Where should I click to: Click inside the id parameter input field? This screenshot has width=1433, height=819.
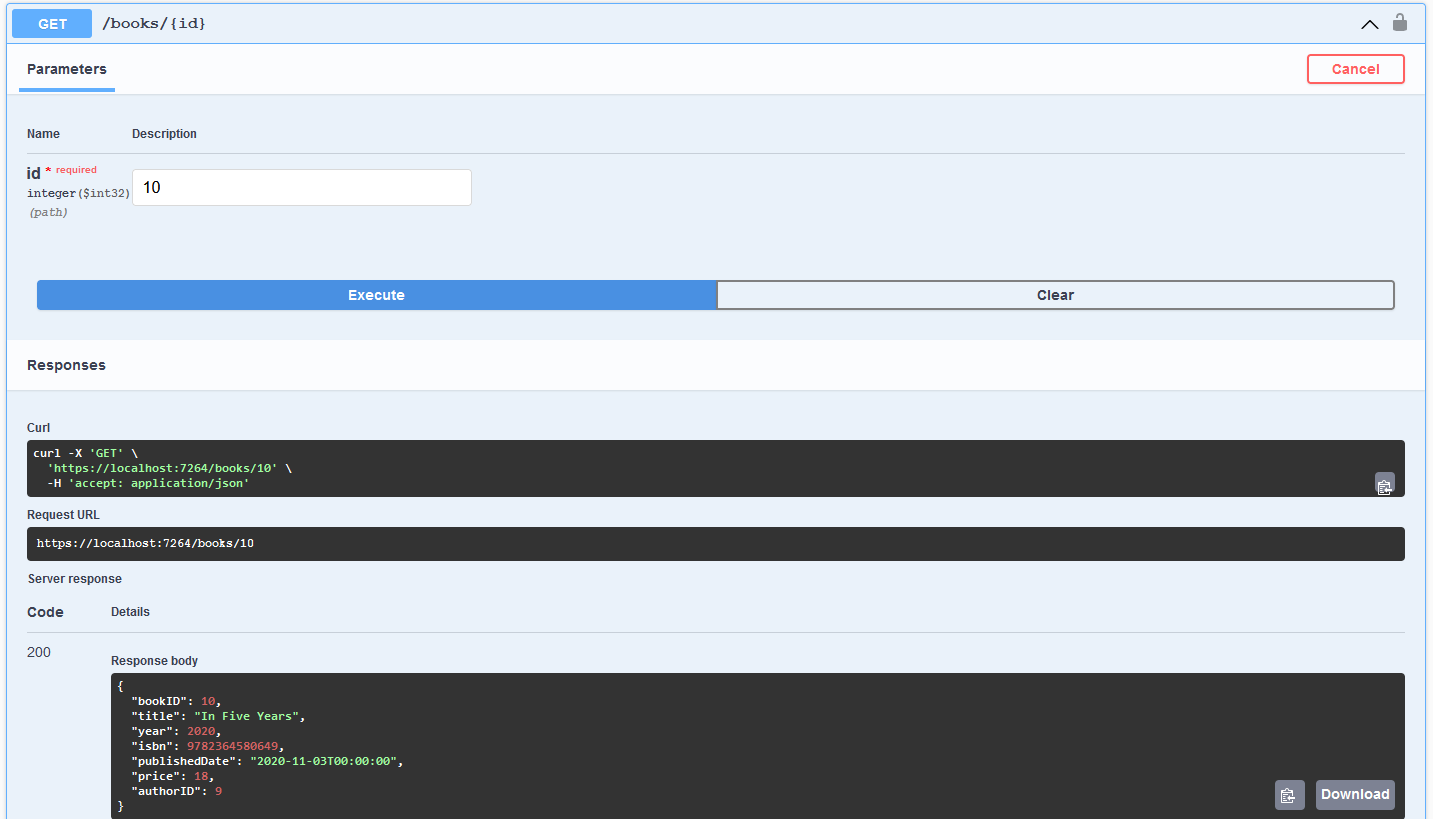[x=301, y=187]
